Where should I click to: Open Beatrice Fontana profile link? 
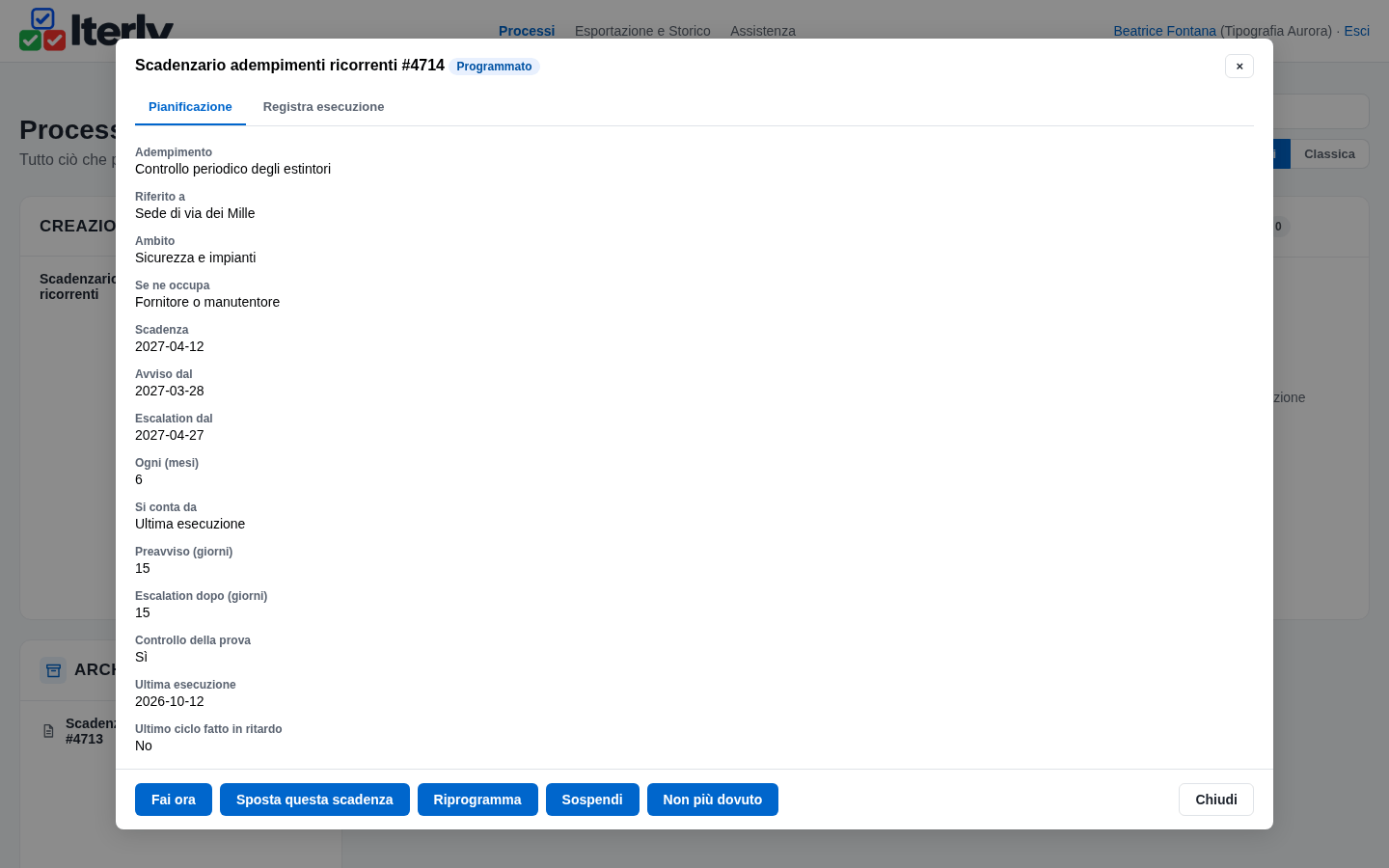[x=1164, y=31]
